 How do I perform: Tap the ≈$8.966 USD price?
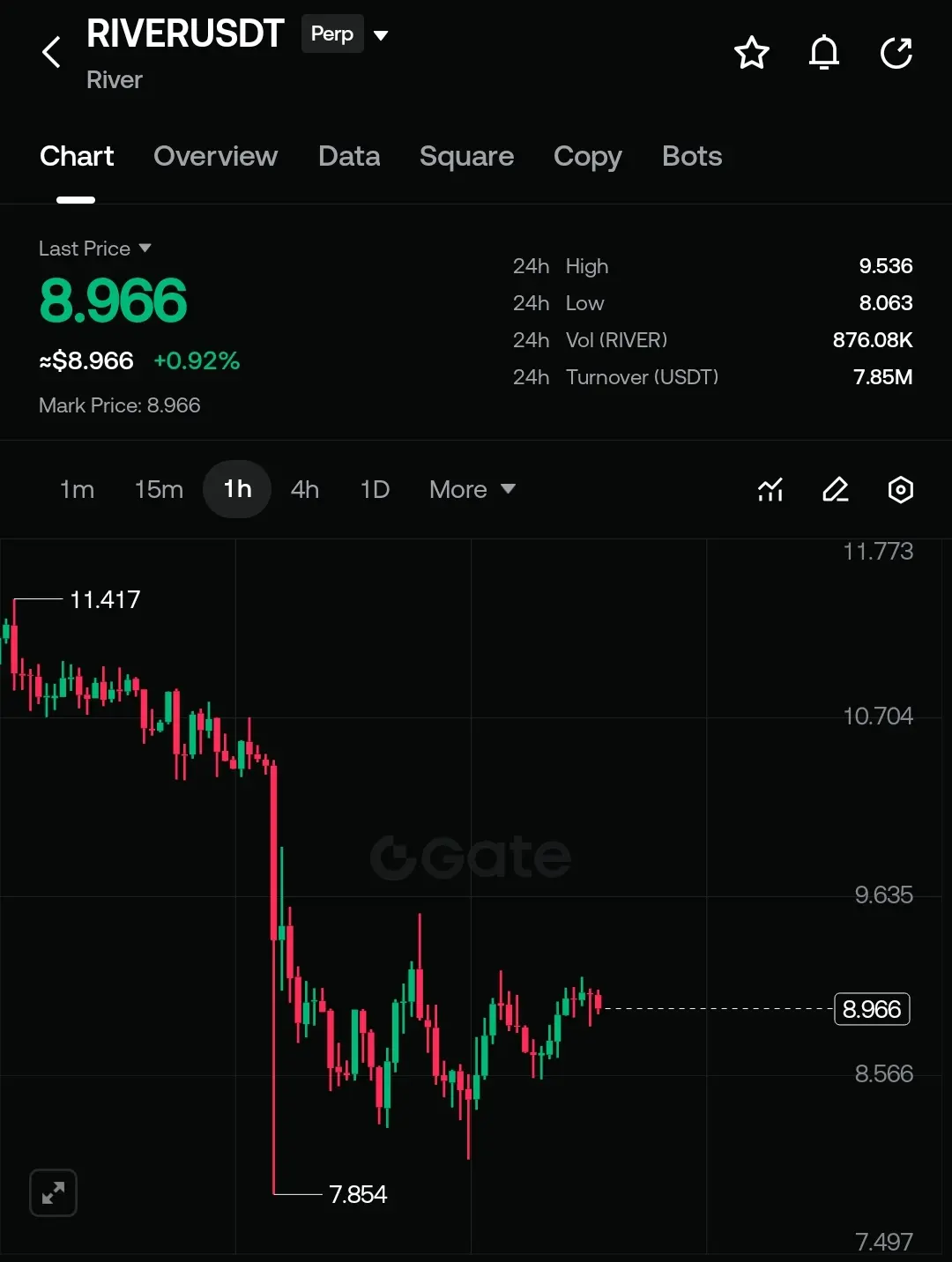(x=86, y=360)
